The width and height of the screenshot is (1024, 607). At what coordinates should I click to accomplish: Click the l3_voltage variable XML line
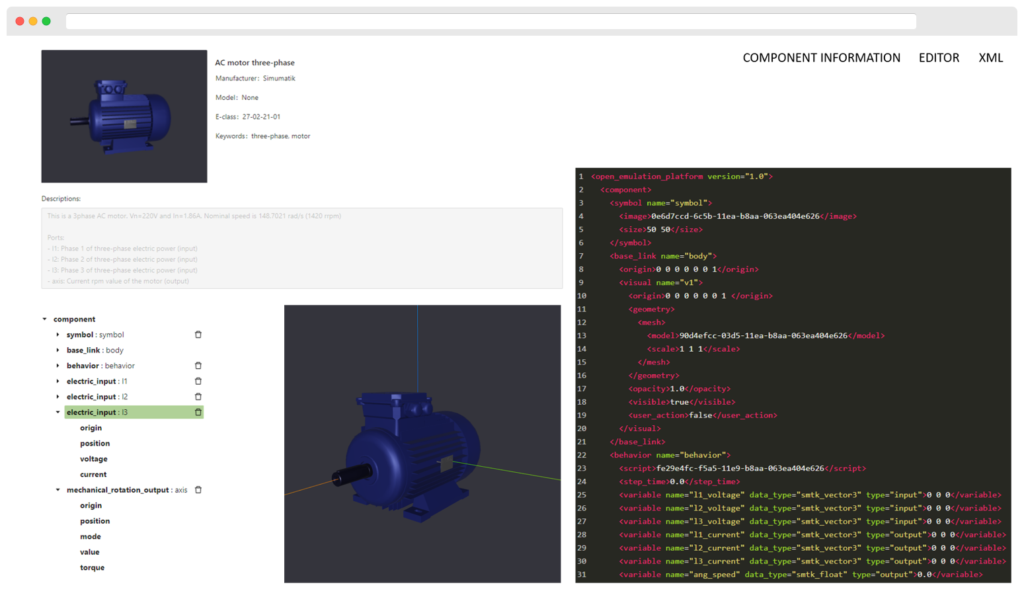(x=810, y=521)
